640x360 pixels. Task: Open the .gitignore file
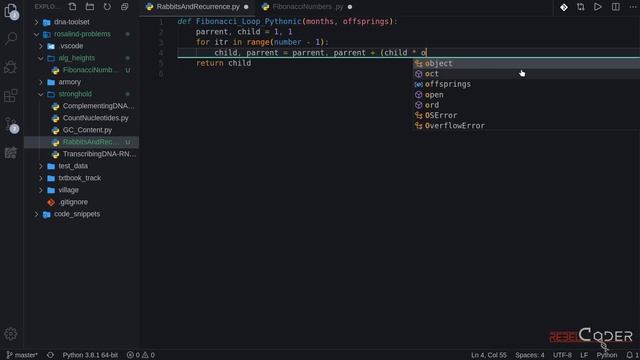[73, 202]
